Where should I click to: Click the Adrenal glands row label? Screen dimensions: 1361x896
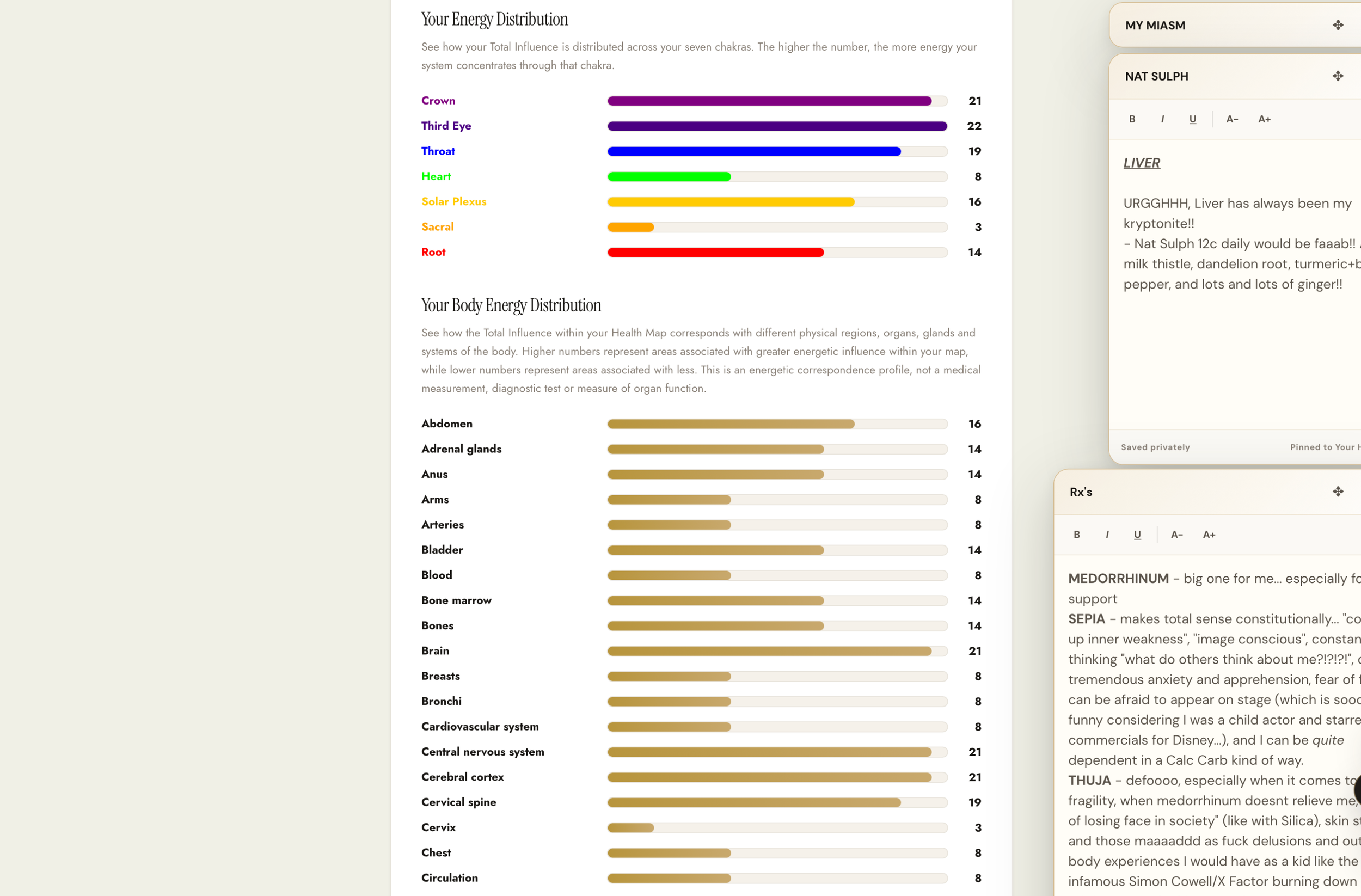click(x=461, y=449)
